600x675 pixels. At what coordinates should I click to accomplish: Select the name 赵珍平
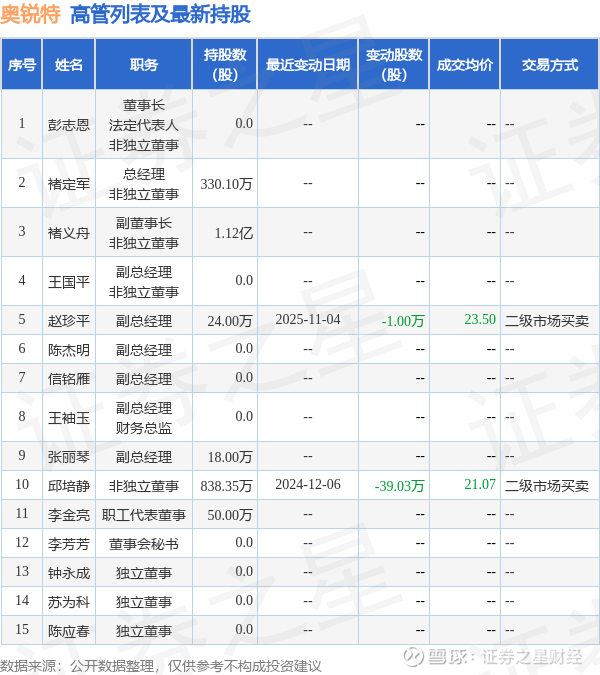pos(68,321)
